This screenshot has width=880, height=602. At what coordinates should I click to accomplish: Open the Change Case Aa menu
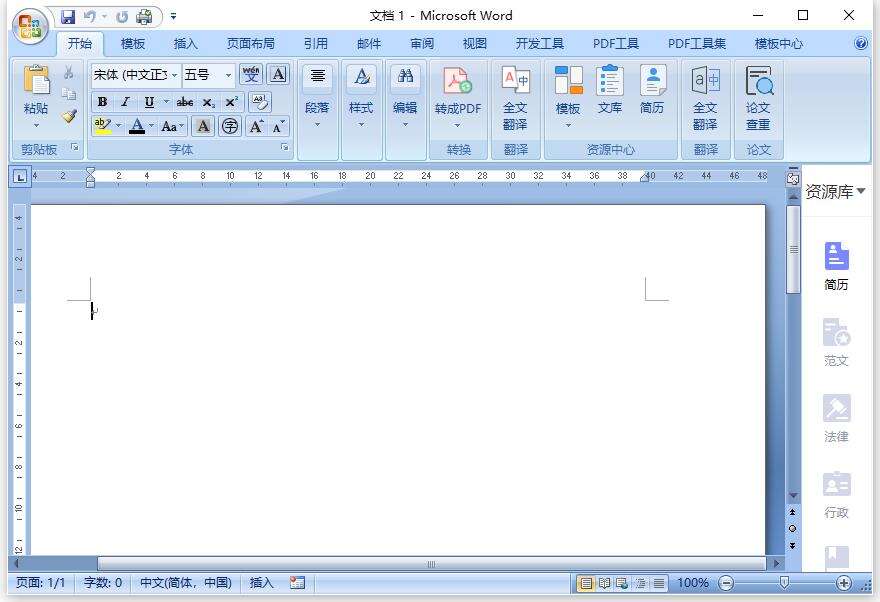coord(172,126)
